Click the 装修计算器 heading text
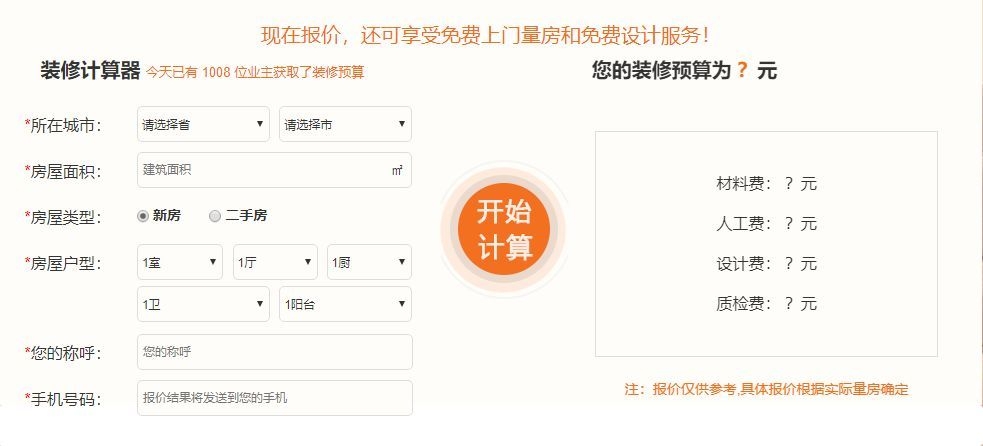The height and width of the screenshot is (446, 983). tap(90, 70)
